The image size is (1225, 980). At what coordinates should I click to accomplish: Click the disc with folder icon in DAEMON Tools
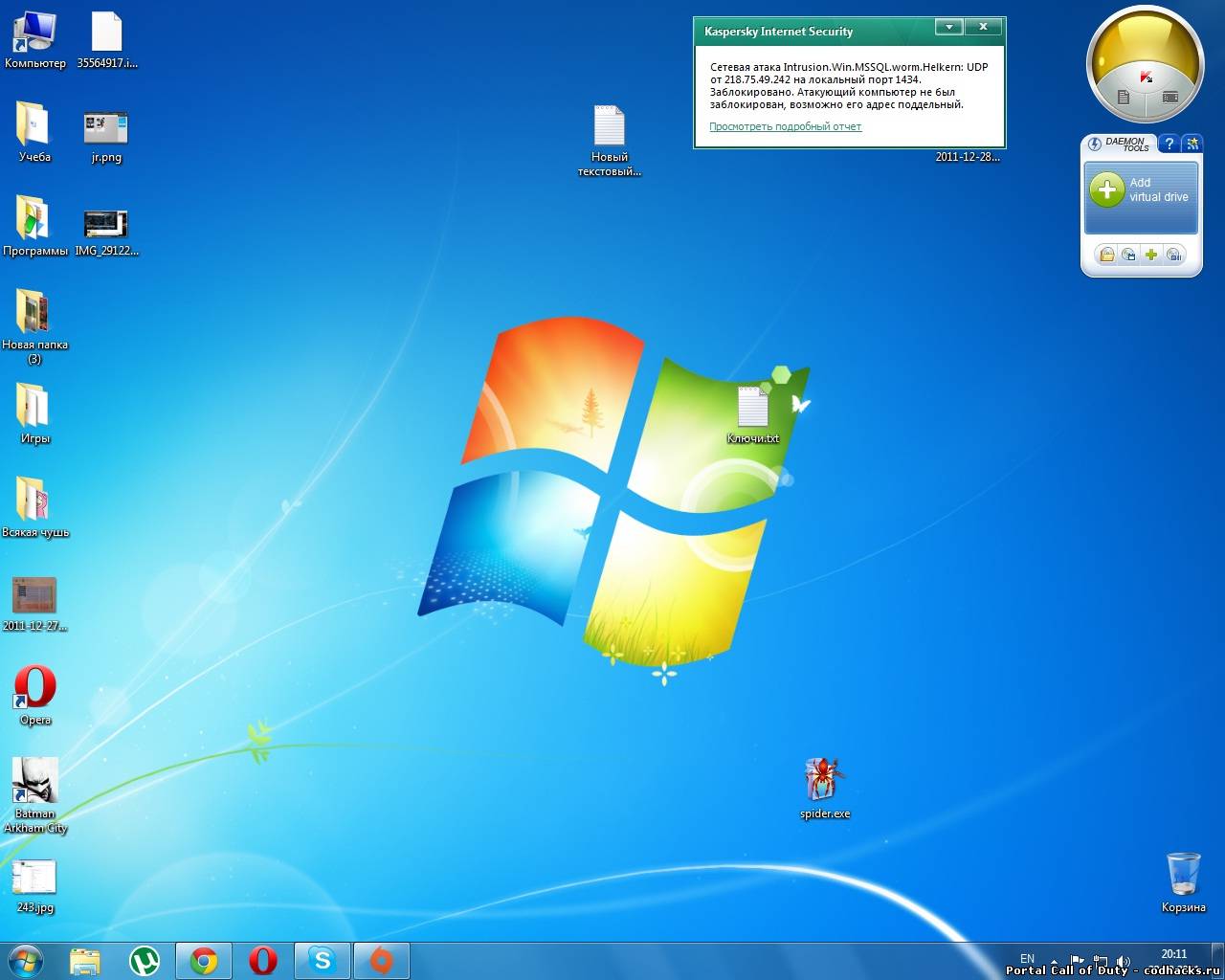(x=1129, y=255)
